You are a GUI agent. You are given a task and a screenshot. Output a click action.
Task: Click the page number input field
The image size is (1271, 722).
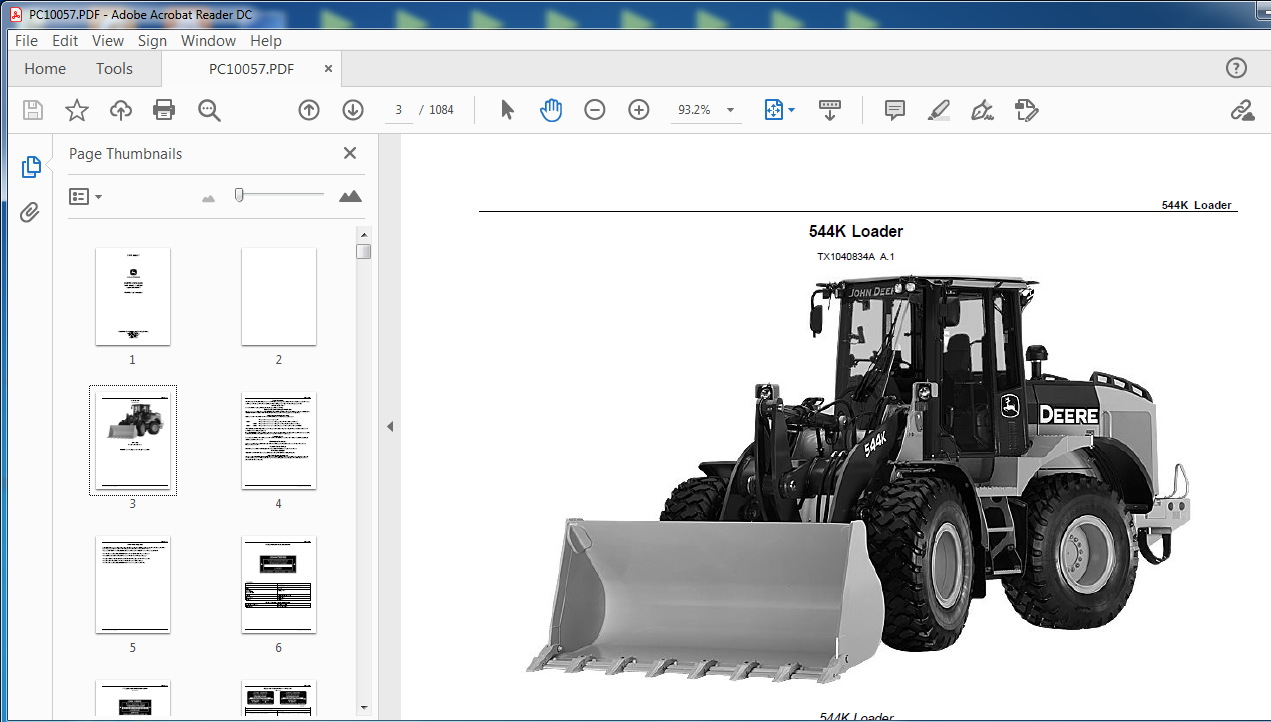398,110
